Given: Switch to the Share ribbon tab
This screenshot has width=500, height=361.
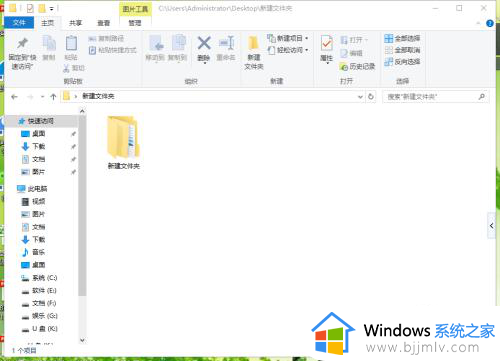Looking at the screenshot, I should coord(75,23).
